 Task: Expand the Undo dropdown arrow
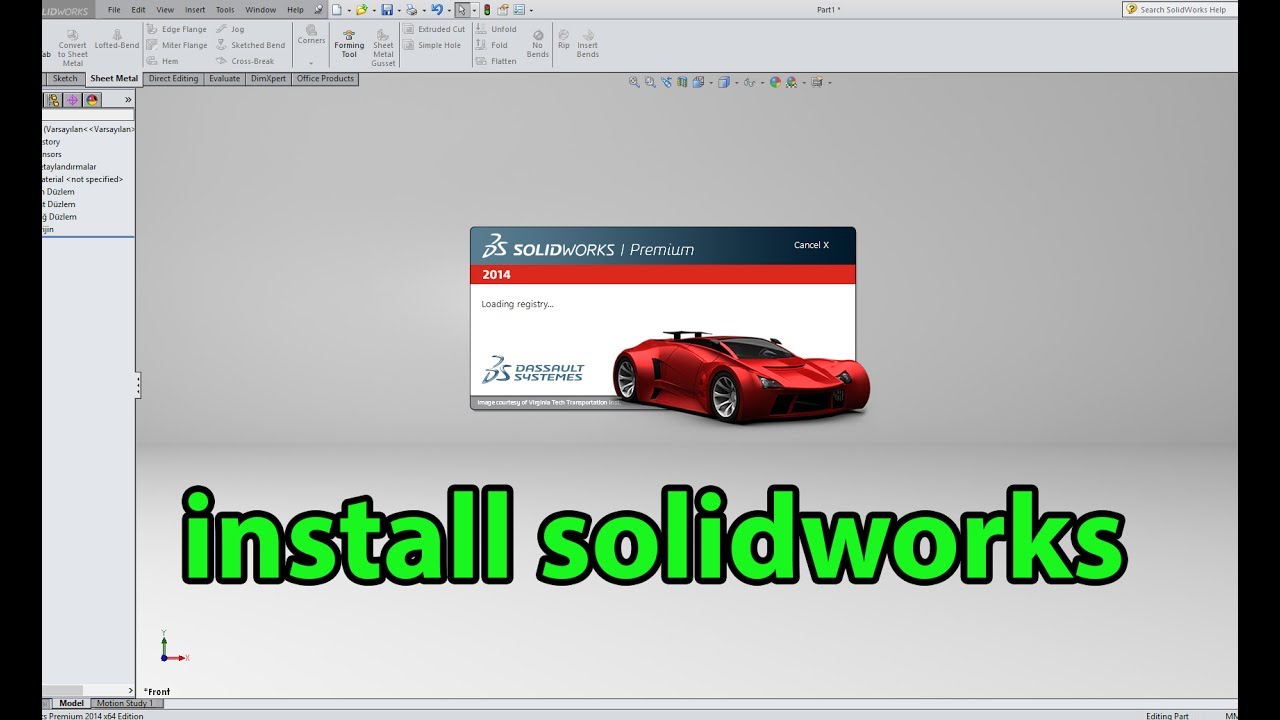coord(449,10)
